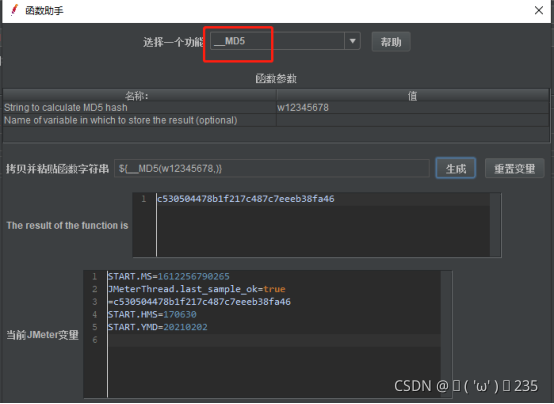This screenshot has height=404, width=554.
Task: Click the 'The result of the function is' label
Action: [x=67, y=226]
